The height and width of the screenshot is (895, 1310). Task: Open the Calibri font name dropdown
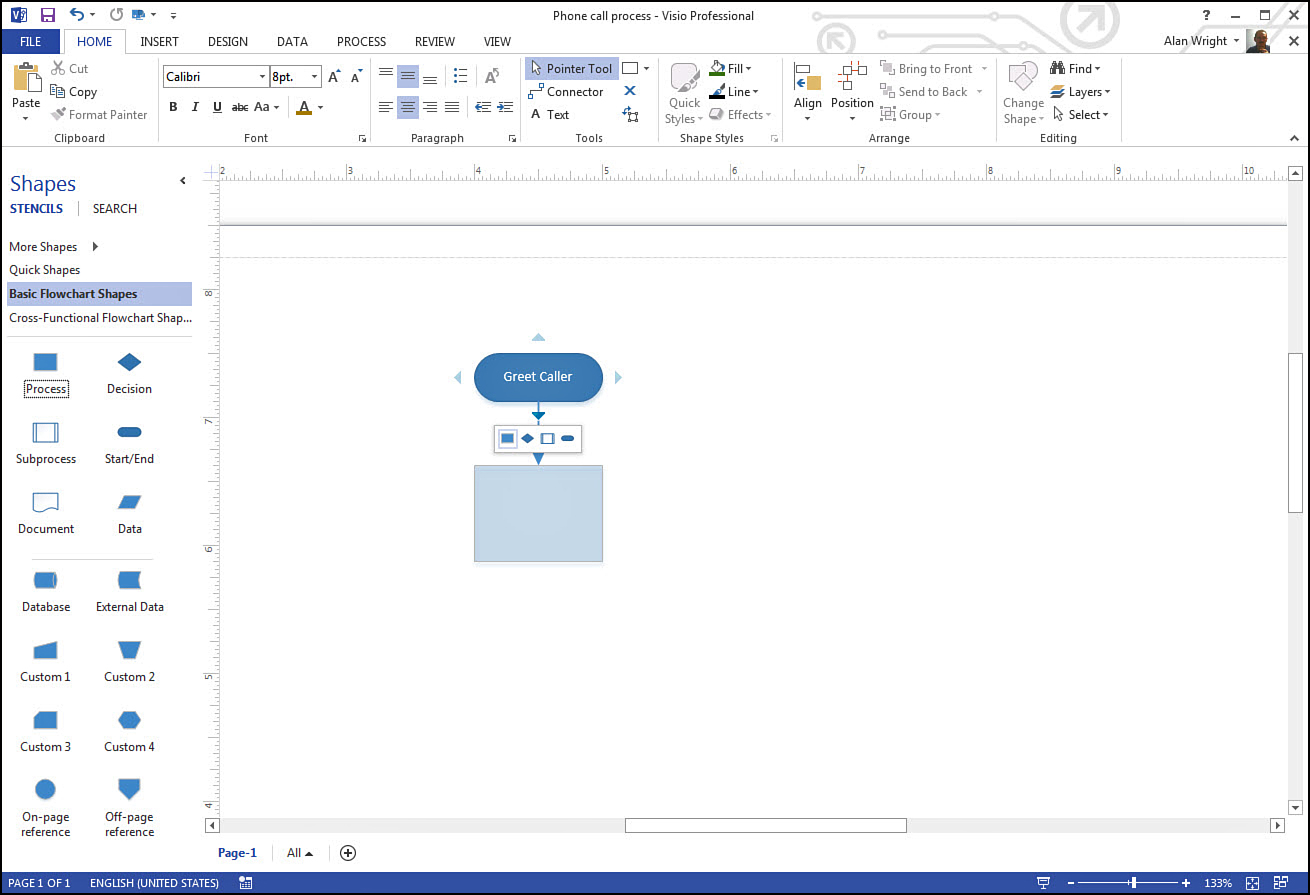(262, 77)
